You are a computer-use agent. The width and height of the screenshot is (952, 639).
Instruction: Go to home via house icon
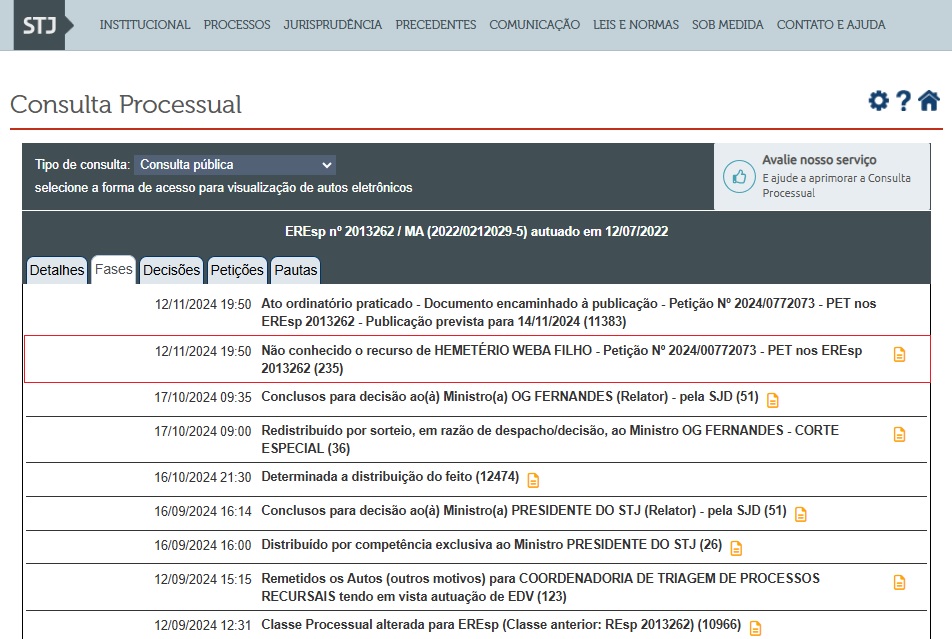(x=929, y=101)
